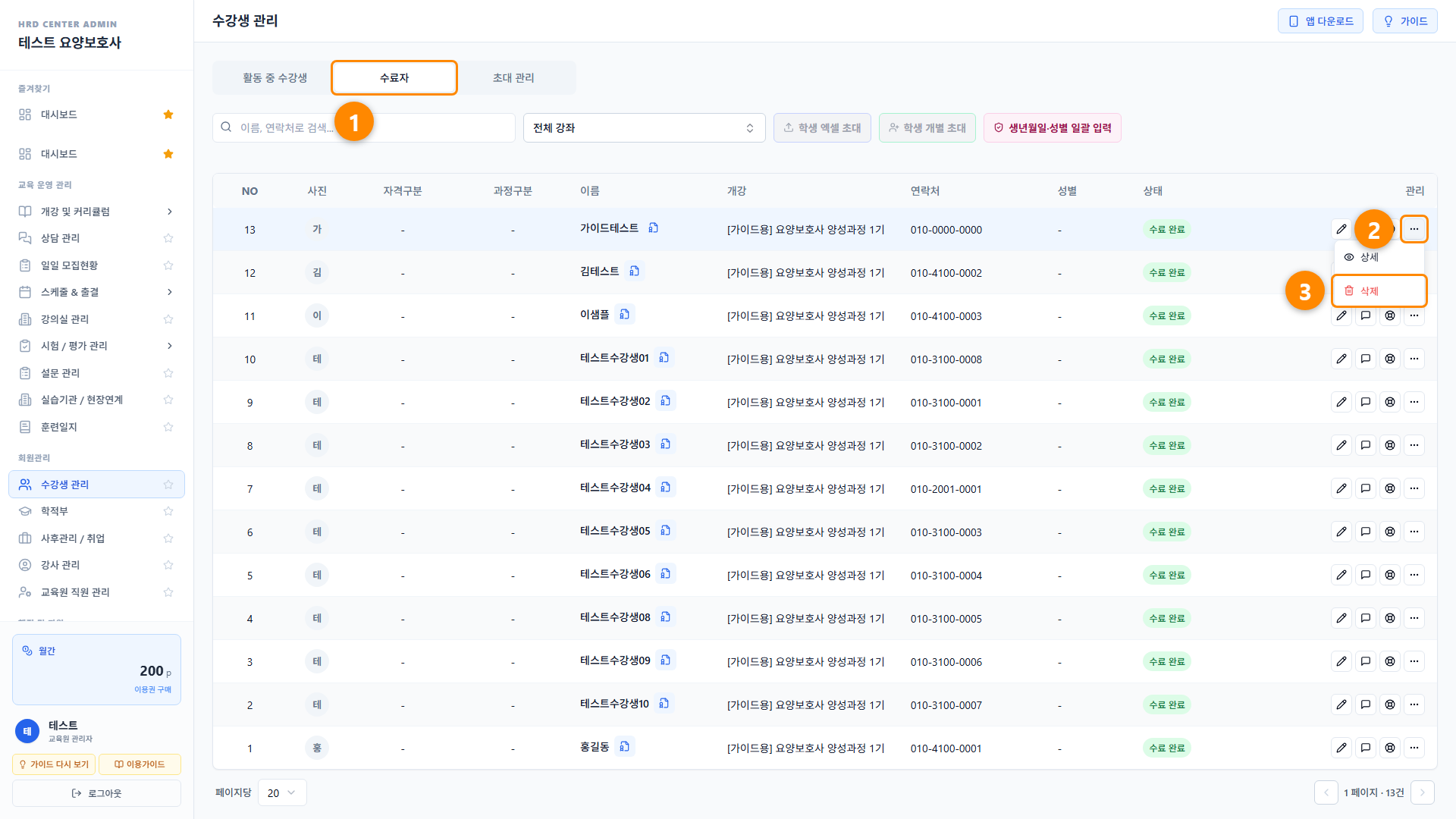The image size is (1456, 819).
Task: Click the 앱 다운로드 button
Action: [x=1320, y=21]
